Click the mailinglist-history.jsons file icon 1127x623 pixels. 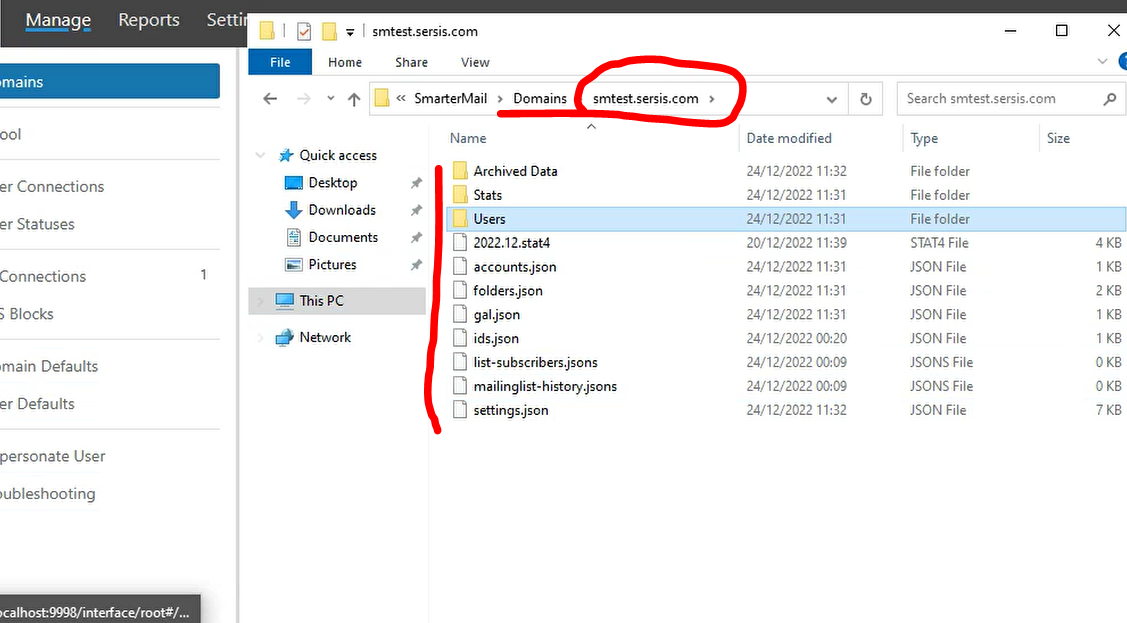[x=460, y=386]
